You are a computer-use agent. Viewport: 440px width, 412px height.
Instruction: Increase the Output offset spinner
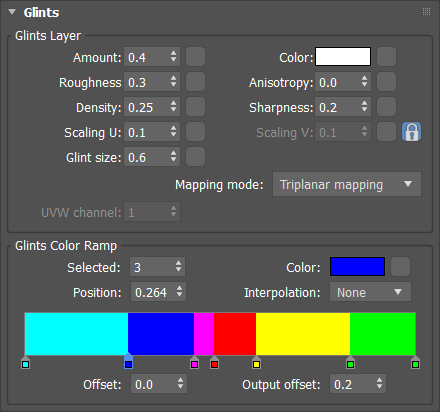point(379,380)
